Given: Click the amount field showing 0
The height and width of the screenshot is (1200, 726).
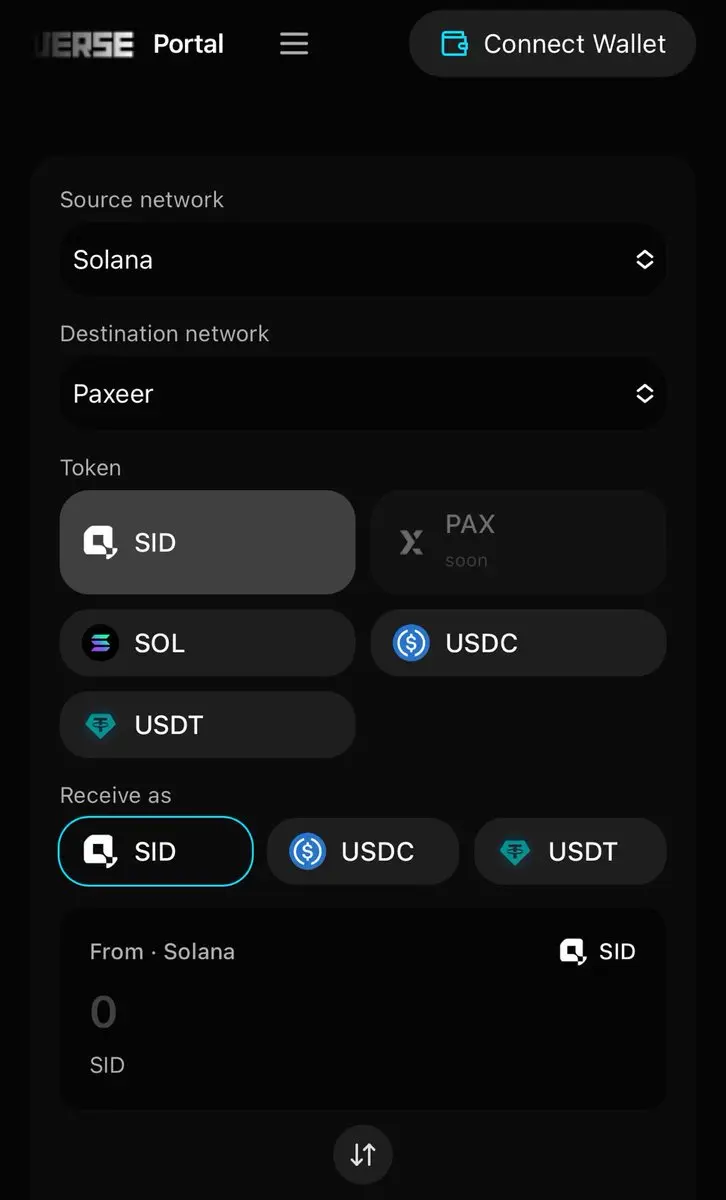Looking at the screenshot, I should (x=104, y=1012).
